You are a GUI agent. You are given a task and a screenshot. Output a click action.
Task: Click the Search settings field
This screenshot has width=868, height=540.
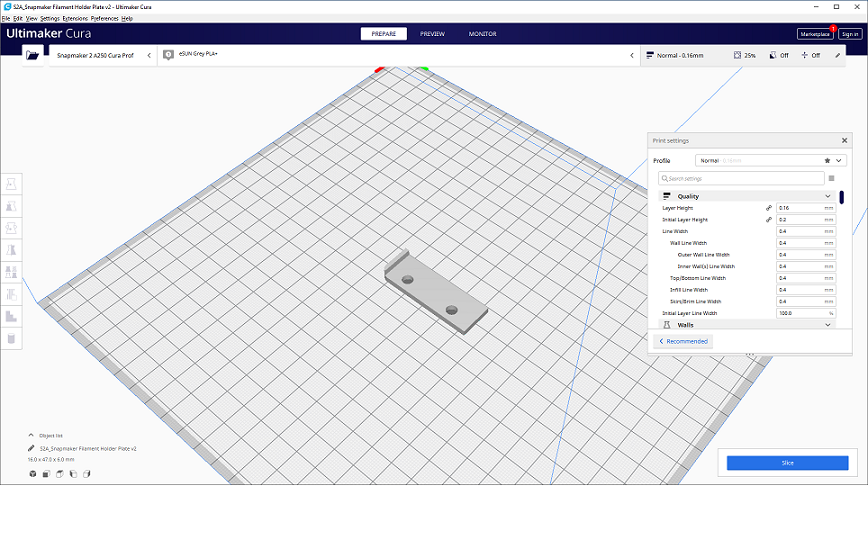(x=742, y=178)
